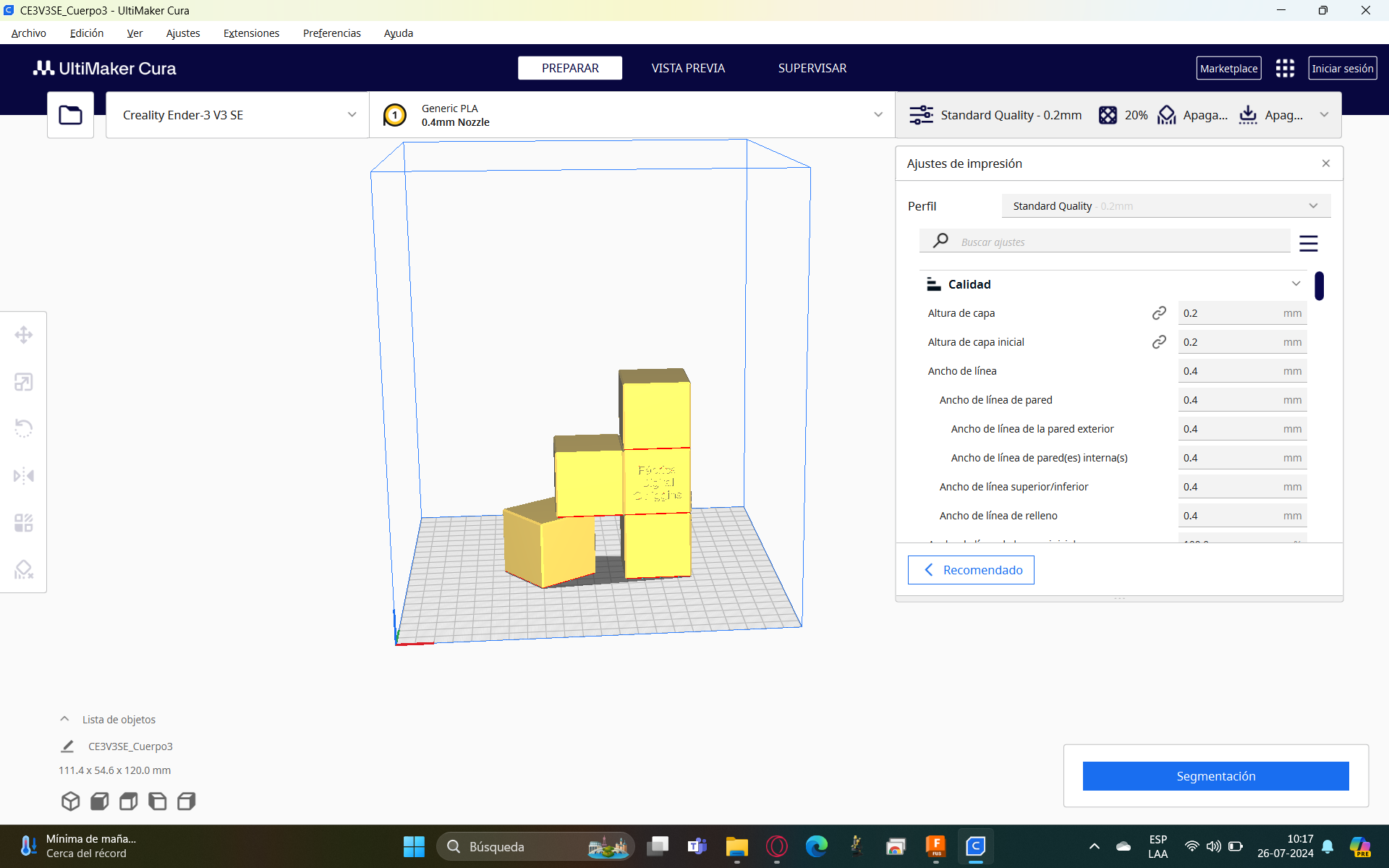Click the adhesion setting icon
This screenshot has height=868, width=1389.
click(1248, 115)
